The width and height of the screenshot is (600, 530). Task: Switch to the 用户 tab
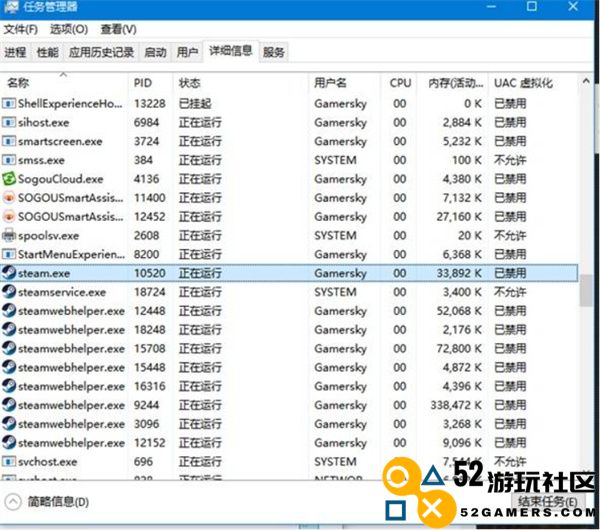click(187, 52)
